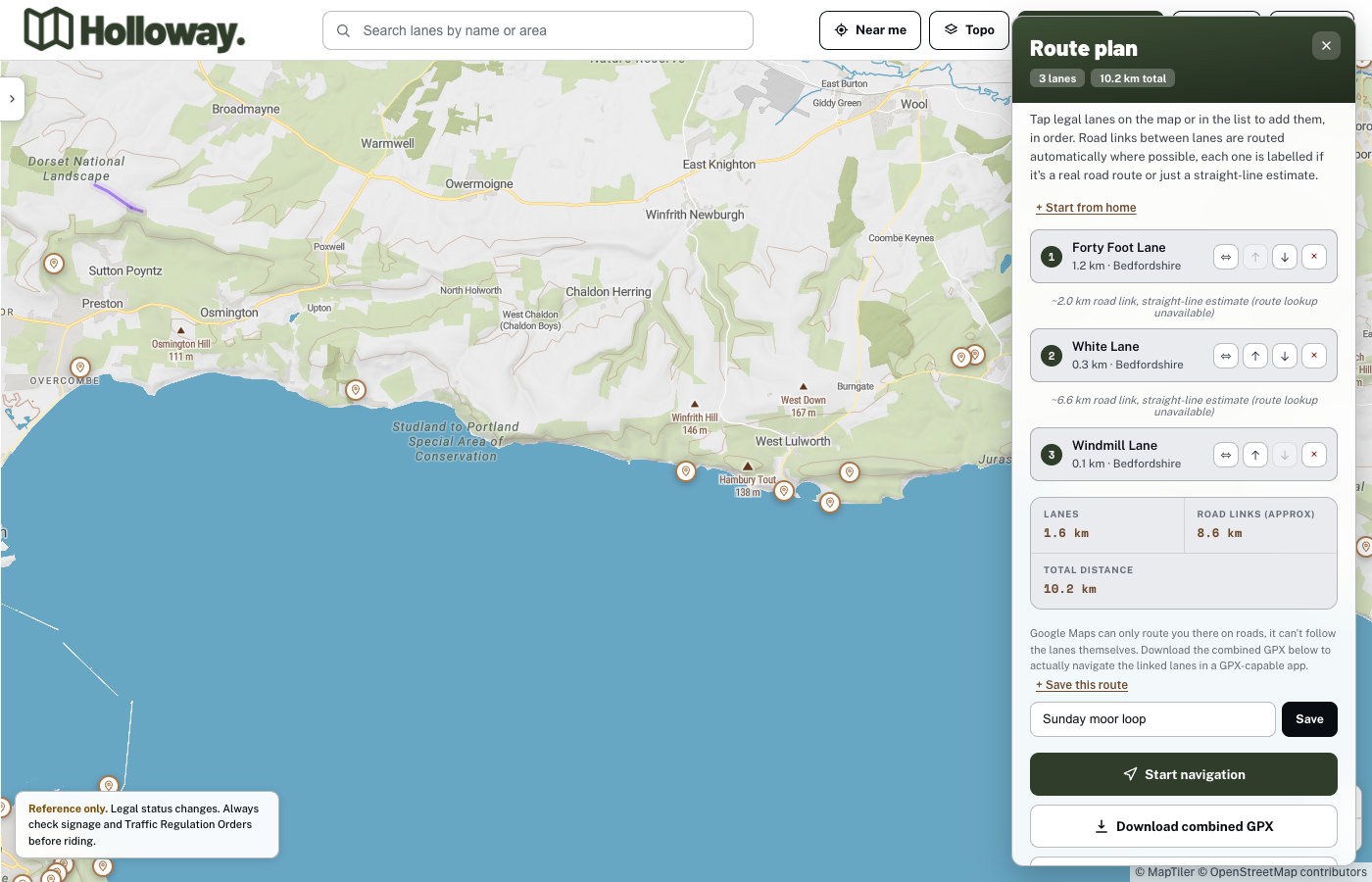
Task: Close the Route plan panel
Action: pyautogui.click(x=1326, y=46)
